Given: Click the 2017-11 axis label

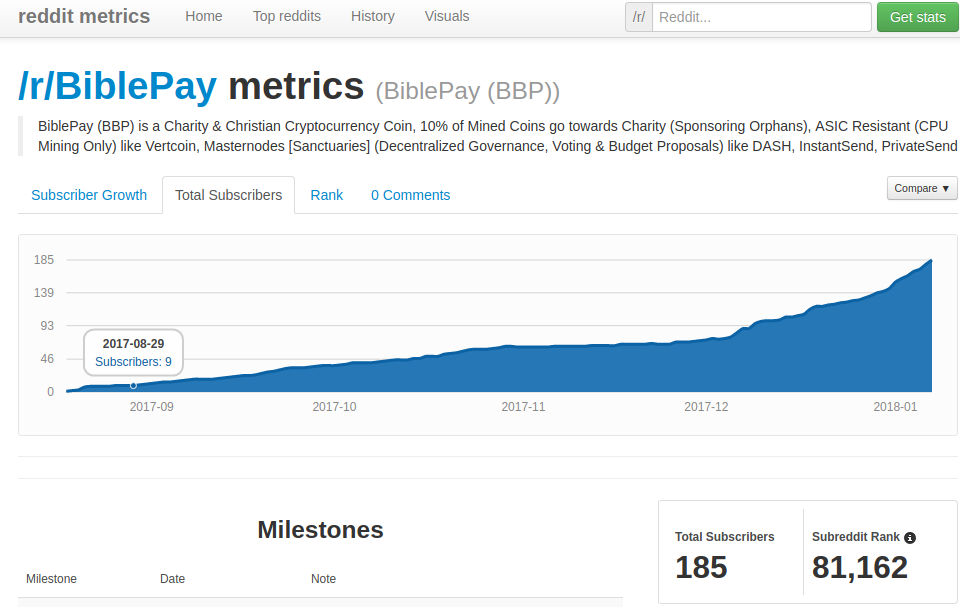Looking at the screenshot, I should click(523, 407).
